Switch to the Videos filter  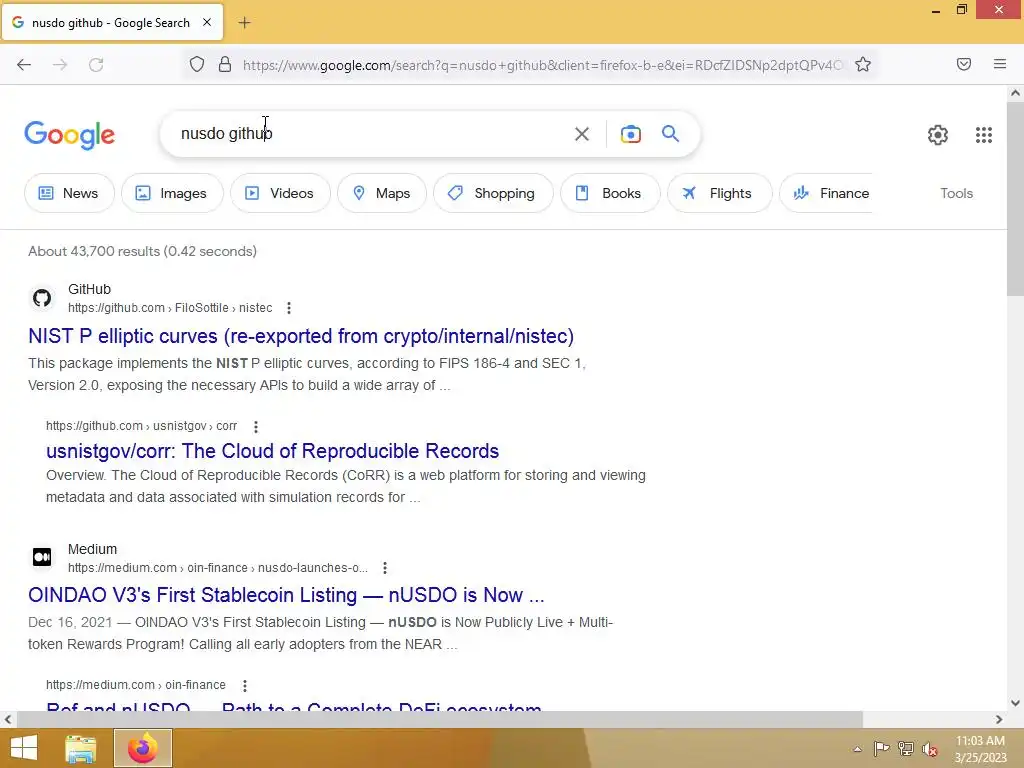point(280,193)
